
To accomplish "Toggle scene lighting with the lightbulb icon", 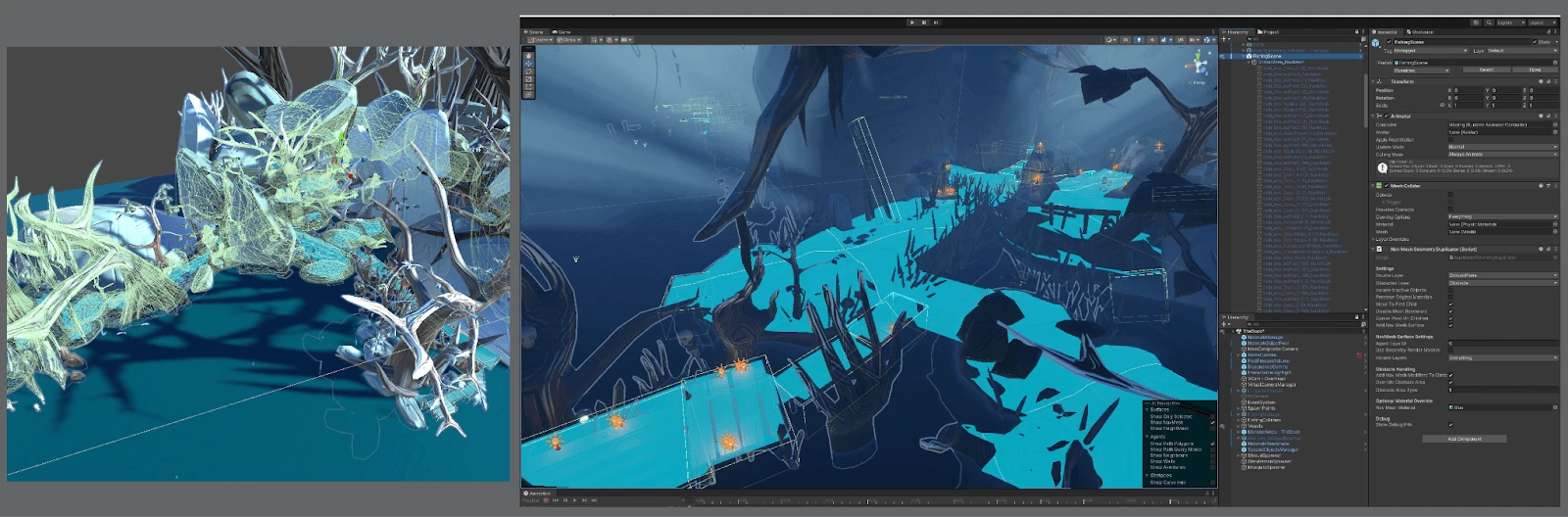I will click(x=1139, y=40).
